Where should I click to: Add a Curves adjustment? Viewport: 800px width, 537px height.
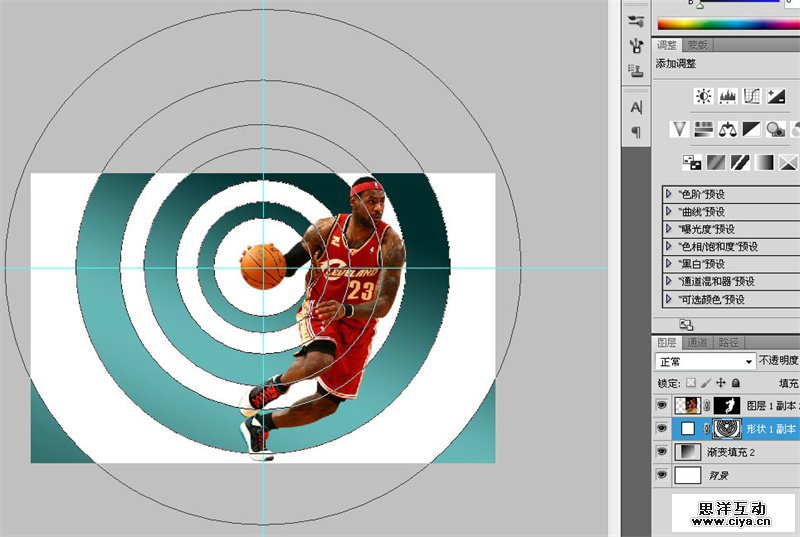pos(751,96)
